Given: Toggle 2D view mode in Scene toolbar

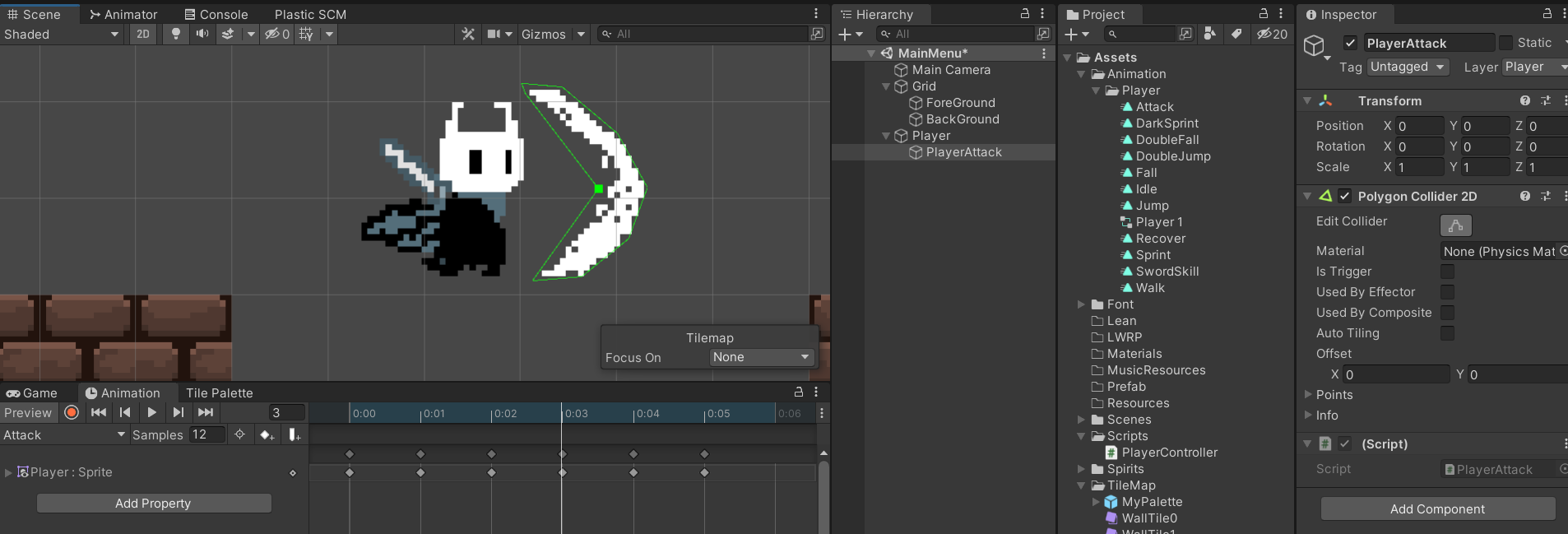Looking at the screenshot, I should pyautogui.click(x=143, y=34).
